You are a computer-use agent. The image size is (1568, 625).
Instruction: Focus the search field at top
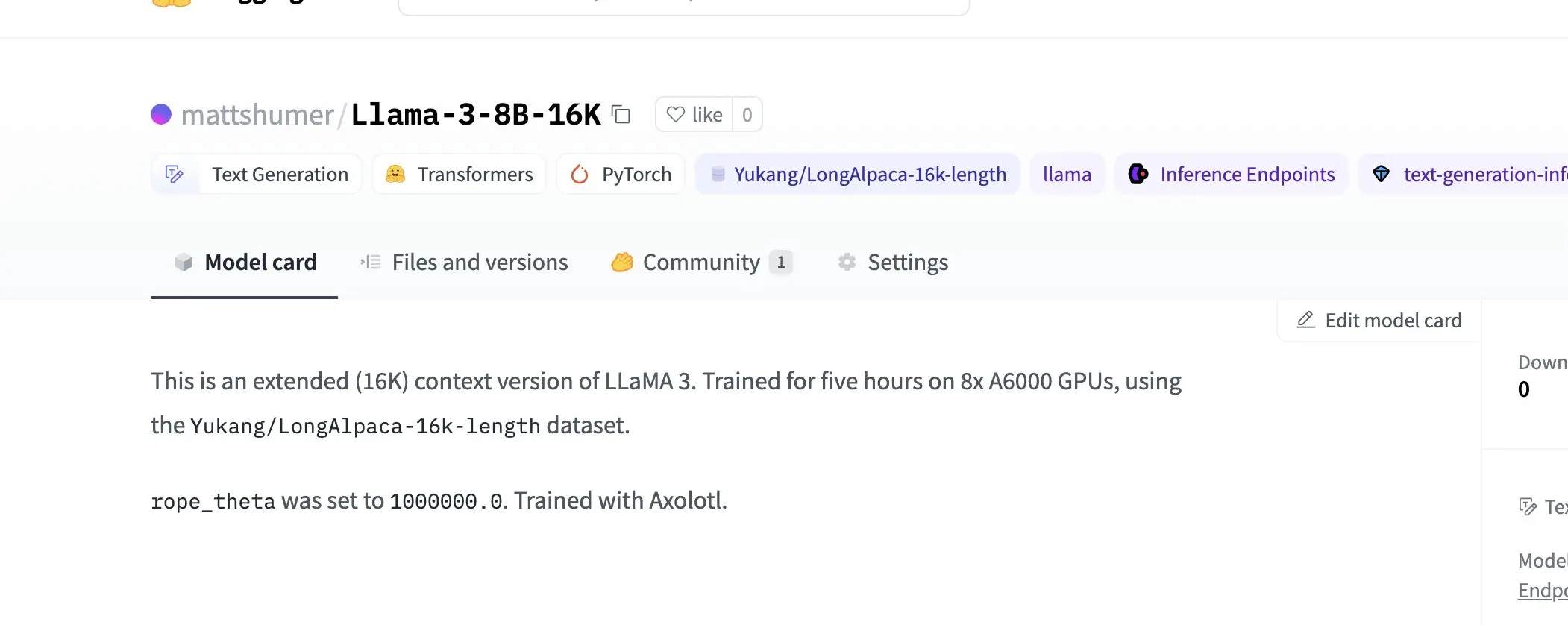click(683, 6)
